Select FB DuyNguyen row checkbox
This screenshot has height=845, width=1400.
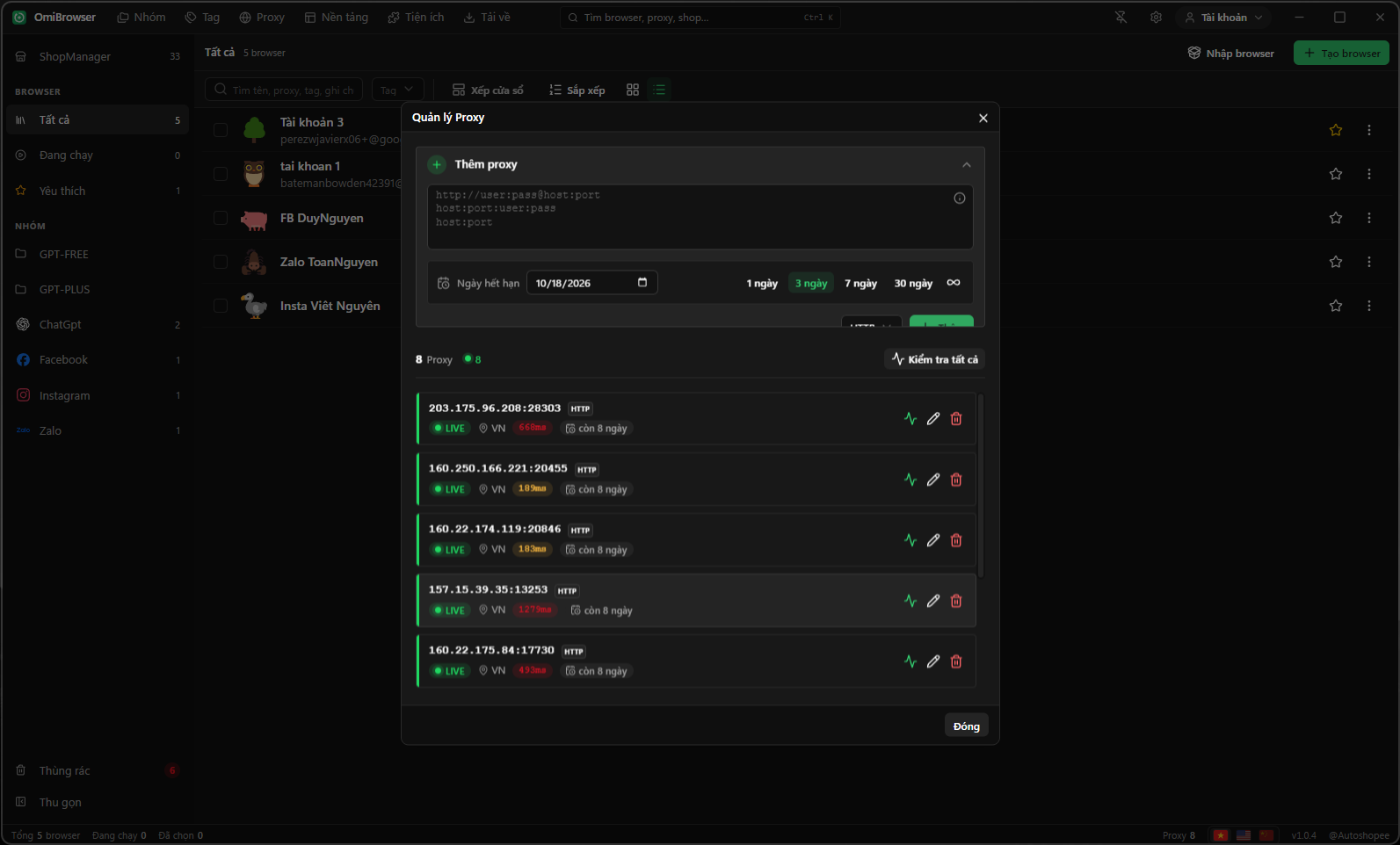(221, 218)
